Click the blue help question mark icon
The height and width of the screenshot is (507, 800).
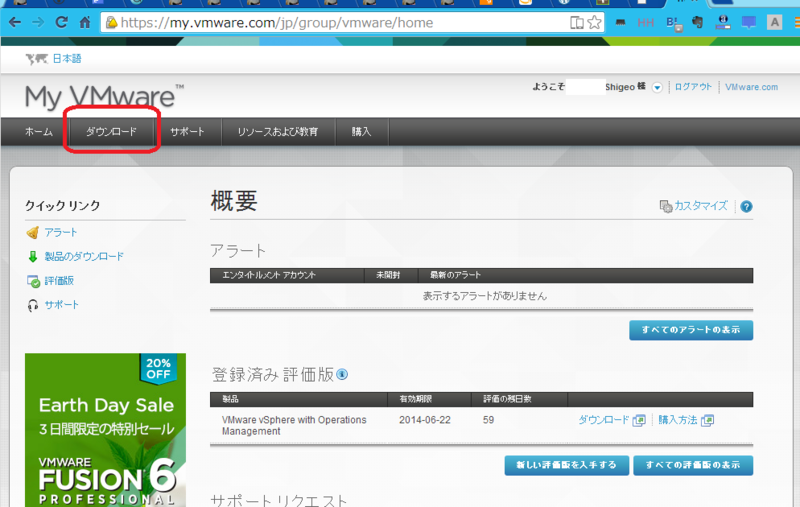click(x=746, y=207)
